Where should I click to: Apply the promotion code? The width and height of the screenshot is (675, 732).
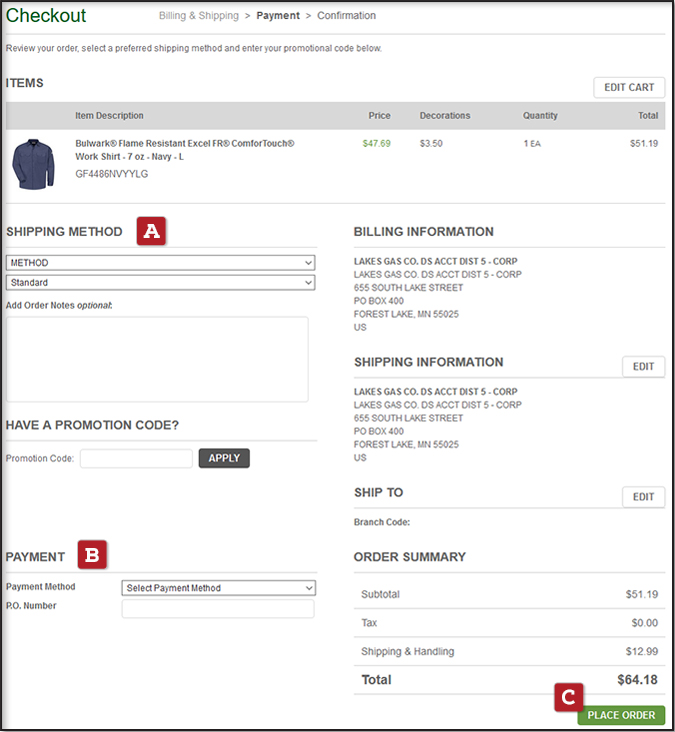pos(224,458)
